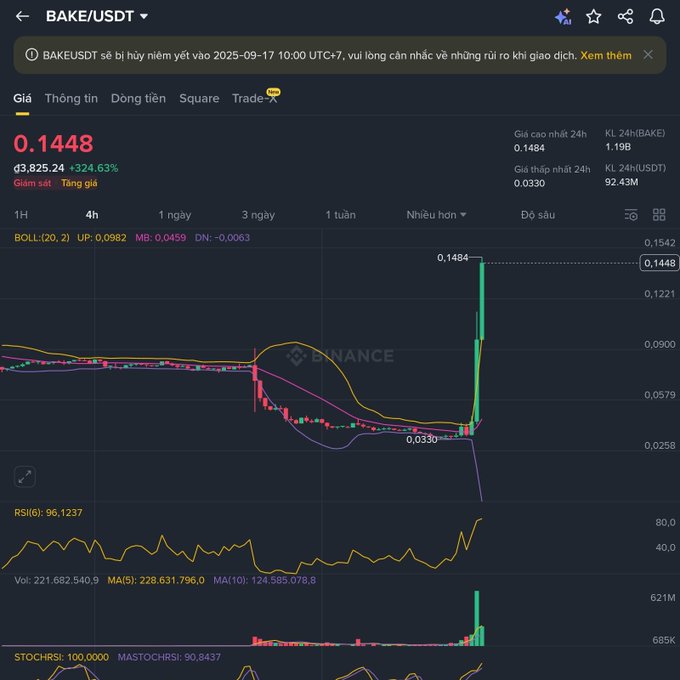Tap the 'Giám sát' tag
Viewport: 680px width, 680px height.
click(x=32, y=183)
